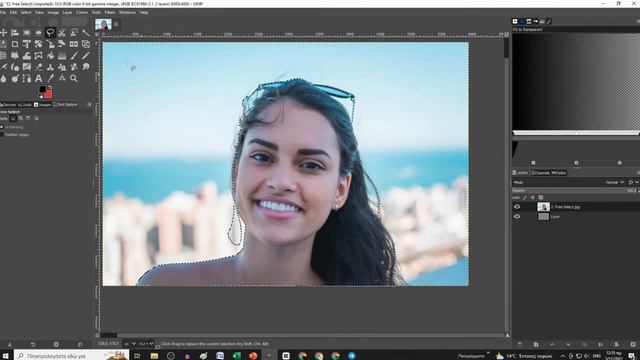Toggle the Antialiasing checkbox
Image resolution: width=640 pixels, height=360 pixels.
point(2,127)
